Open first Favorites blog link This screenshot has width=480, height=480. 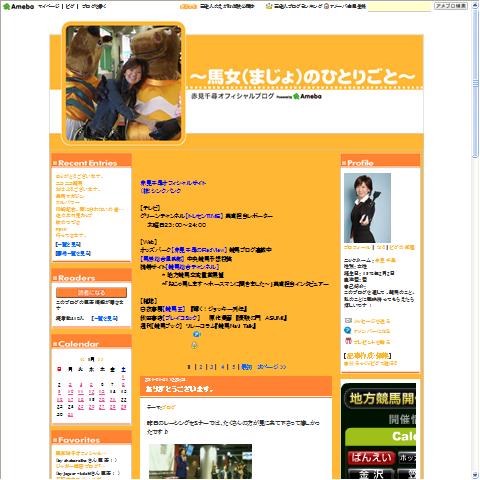(81, 453)
